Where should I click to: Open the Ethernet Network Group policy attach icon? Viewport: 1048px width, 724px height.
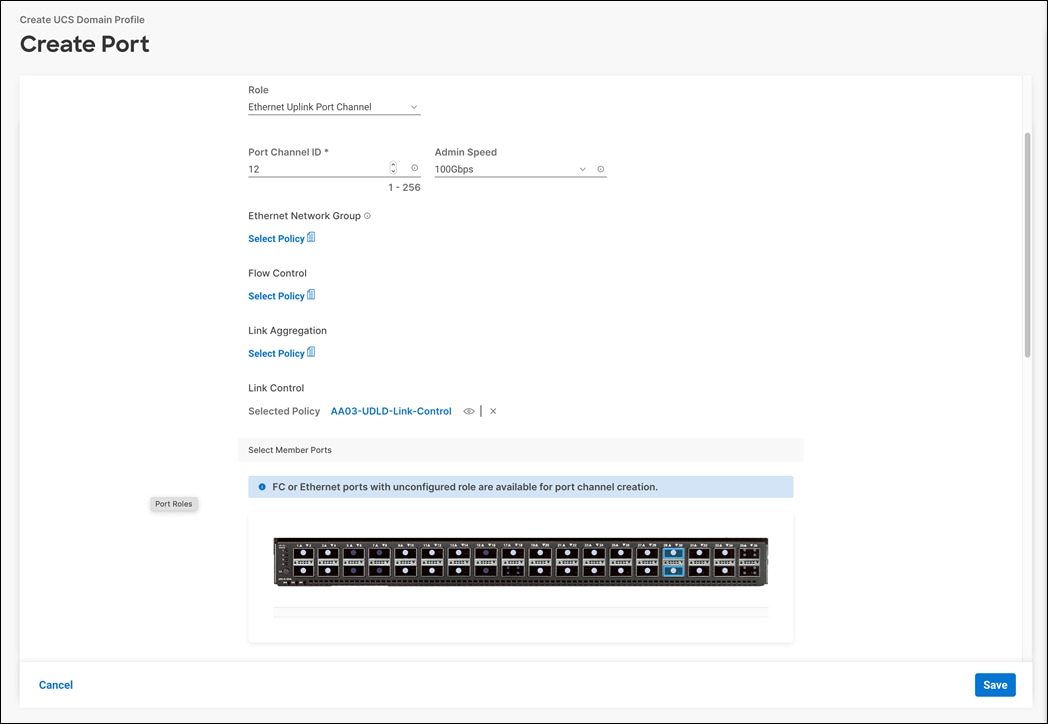pyautogui.click(x=310, y=237)
